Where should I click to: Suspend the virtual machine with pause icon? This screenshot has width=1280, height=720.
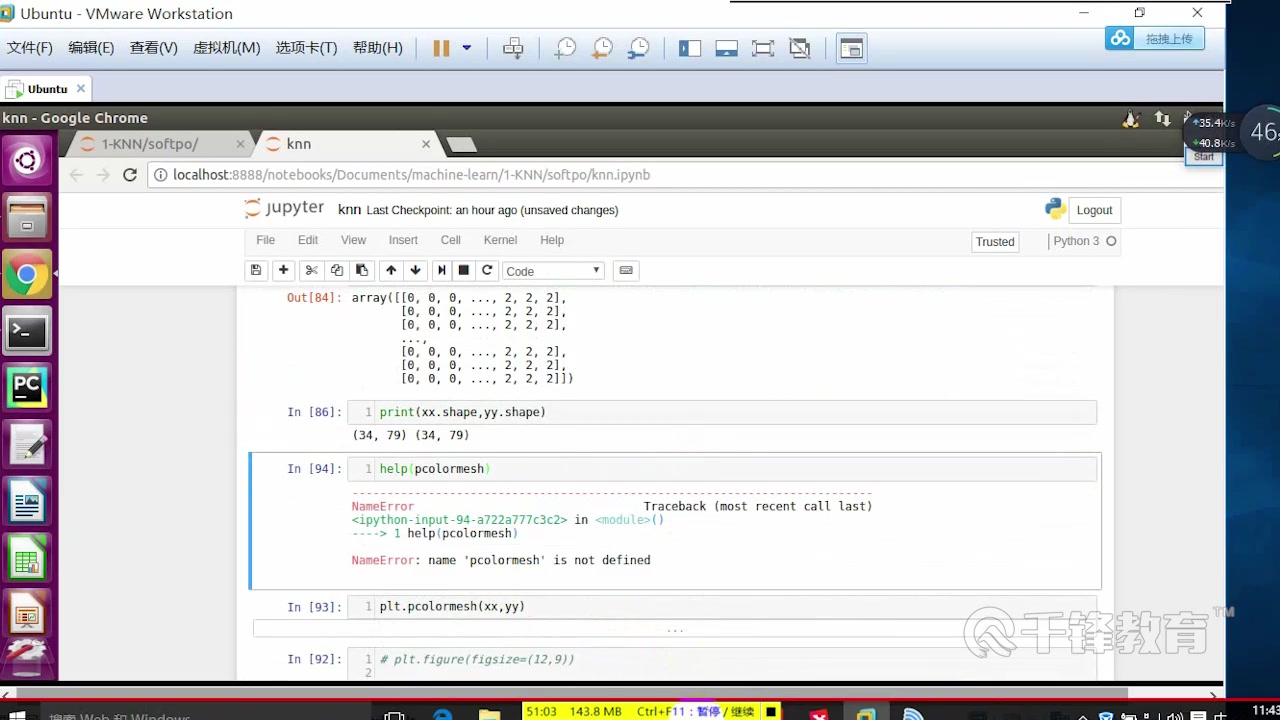pyautogui.click(x=440, y=47)
